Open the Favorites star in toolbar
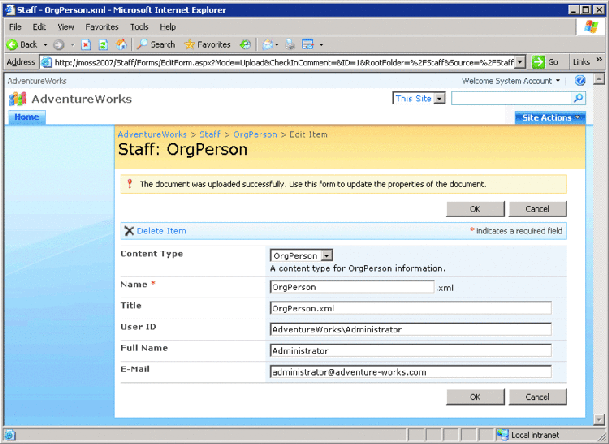This screenshot has height=444, width=609. [207, 45]
